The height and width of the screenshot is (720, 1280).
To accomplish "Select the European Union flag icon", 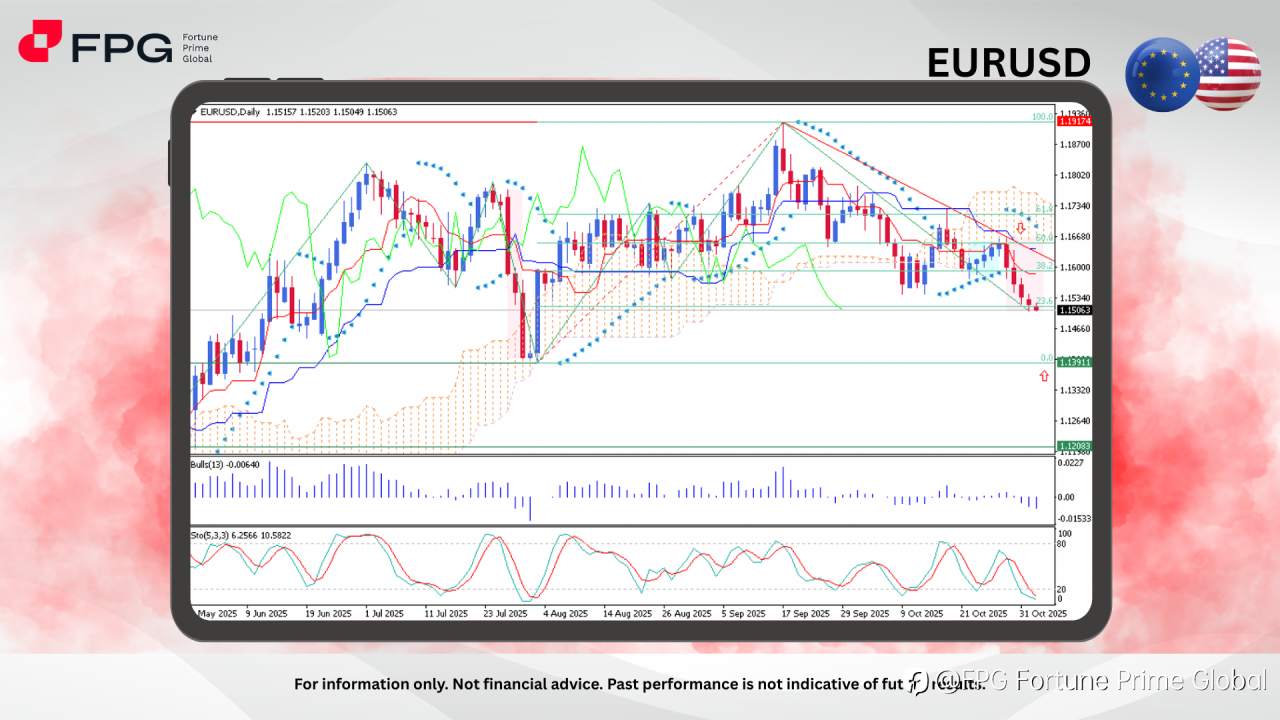I will coord(1162,72).
